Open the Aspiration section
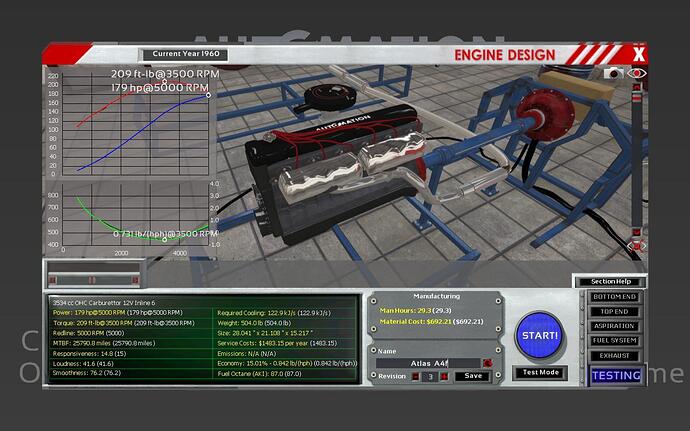690x431 pixels. 614,326
